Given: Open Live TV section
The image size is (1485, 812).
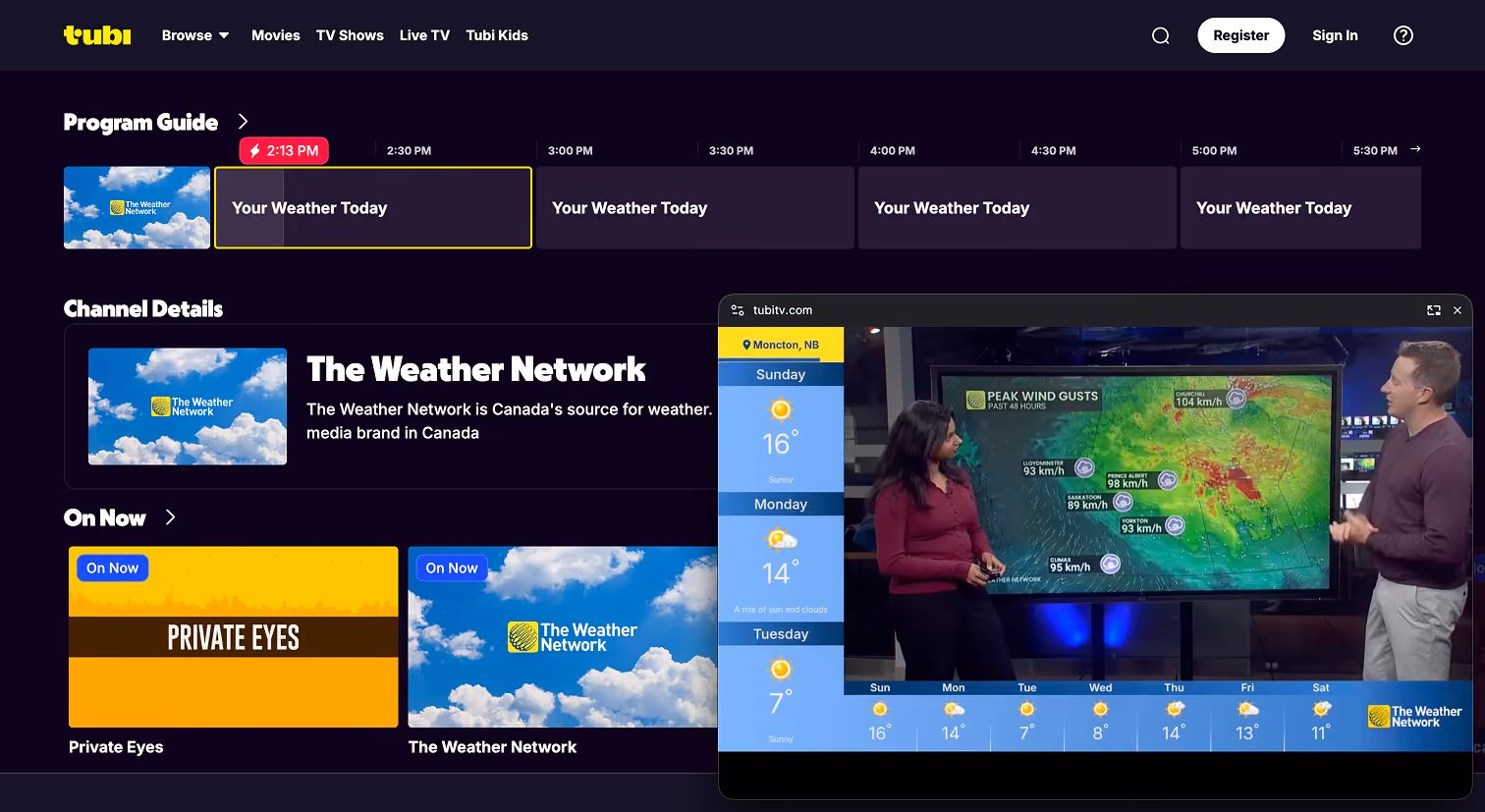Looking at the screenshot, I should (x=424, y=35).
